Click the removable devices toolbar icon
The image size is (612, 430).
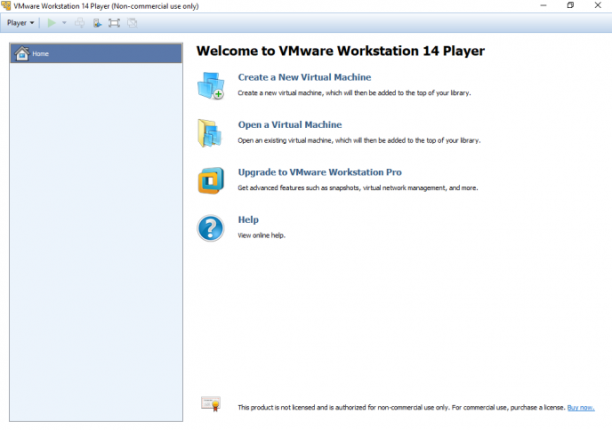point(97,23)
